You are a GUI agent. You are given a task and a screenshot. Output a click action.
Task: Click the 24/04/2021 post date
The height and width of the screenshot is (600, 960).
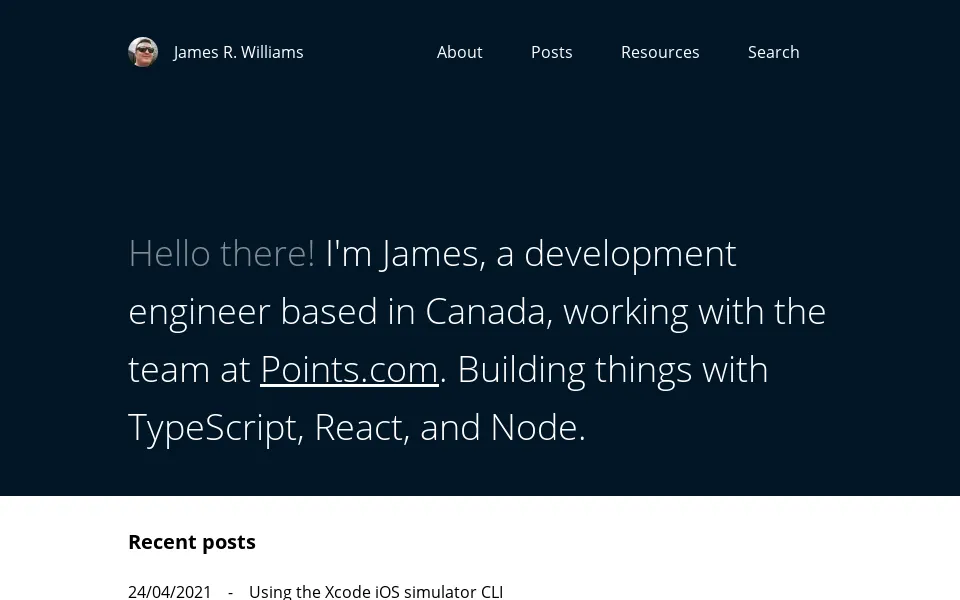tap(170, 591)
